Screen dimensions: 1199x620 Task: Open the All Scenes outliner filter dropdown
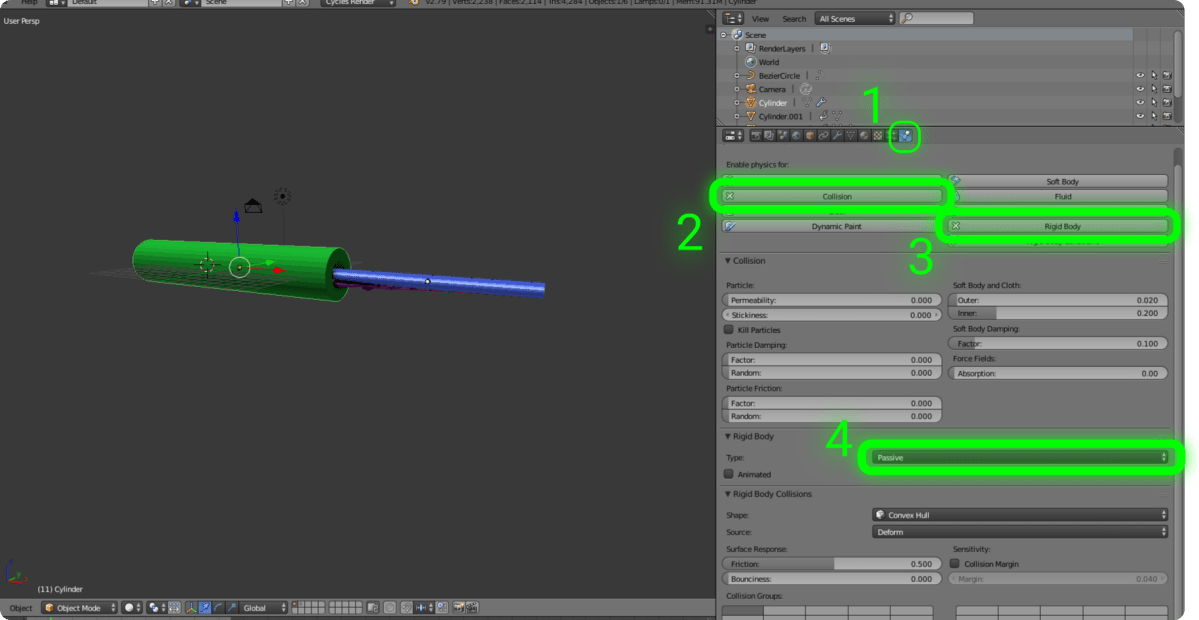pos(855,18)
